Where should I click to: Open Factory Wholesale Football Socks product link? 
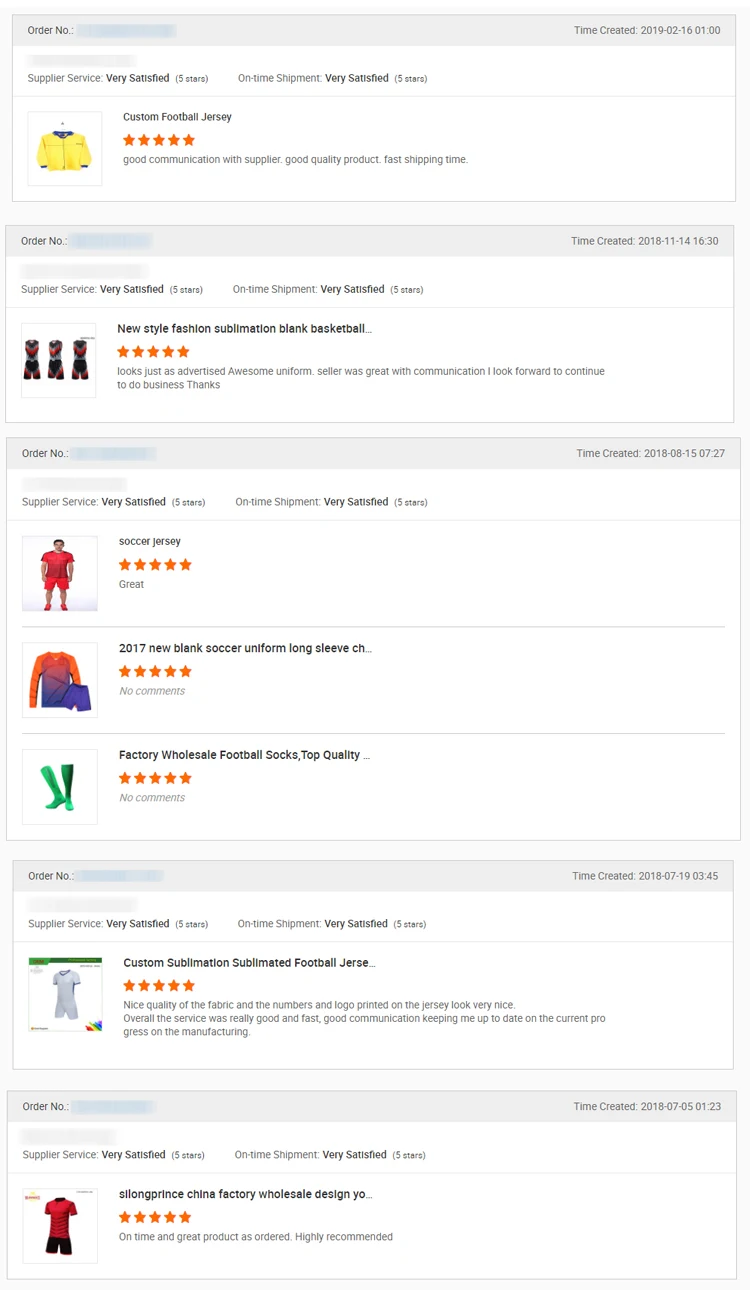[x=244, y=756]
